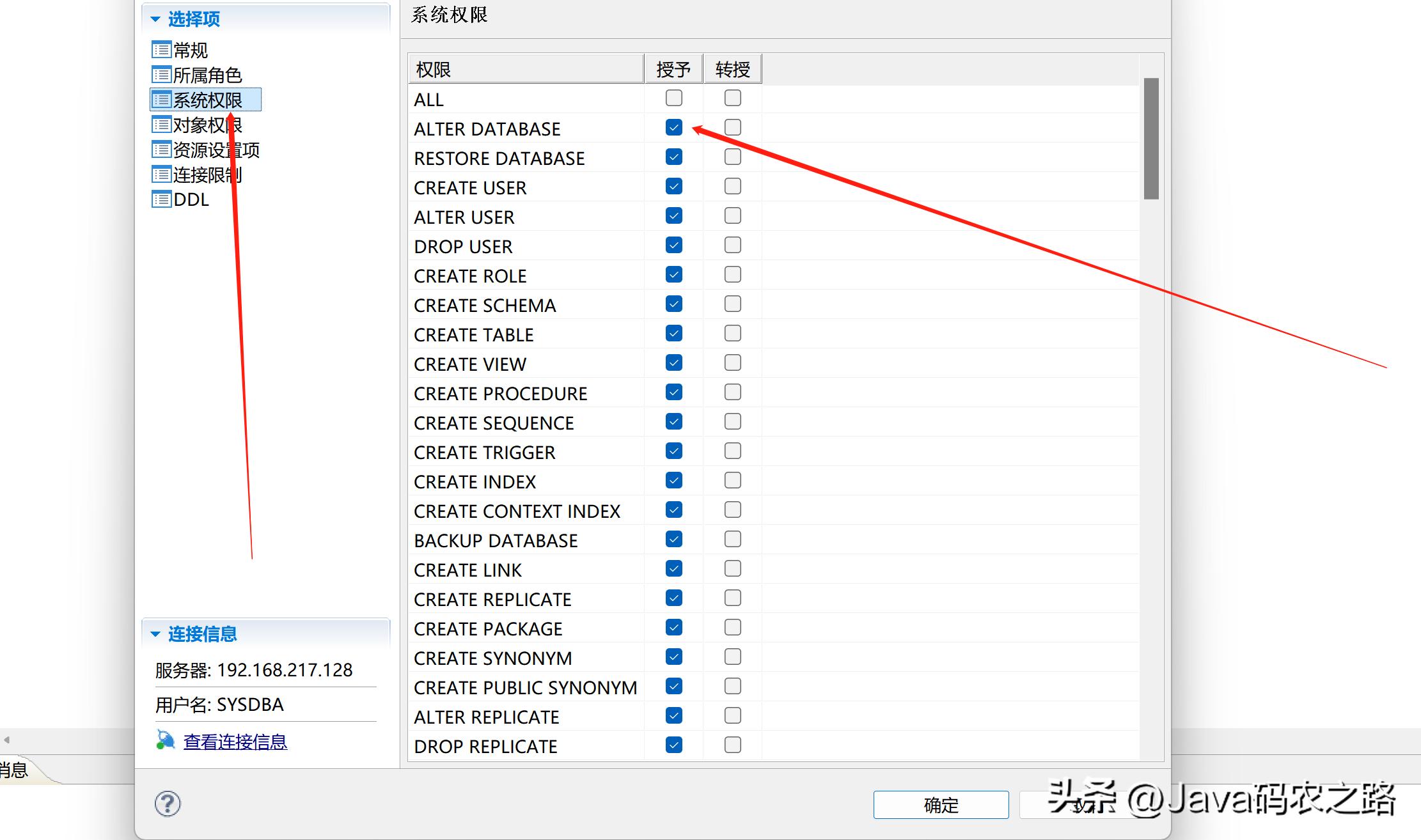
Task: Click the 对象权限 list icon
Action: point(161,125)
